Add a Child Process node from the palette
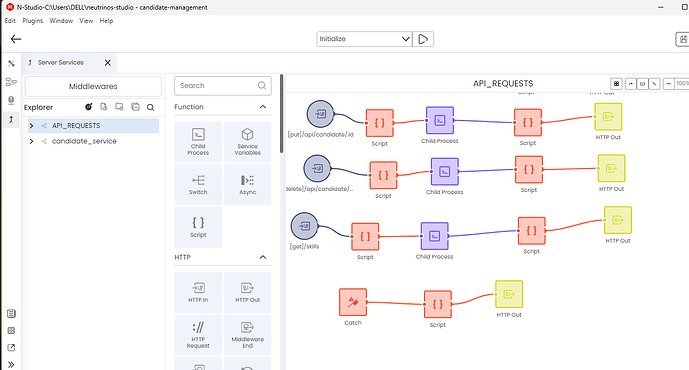The image size is (689, 370). (198, 141)
